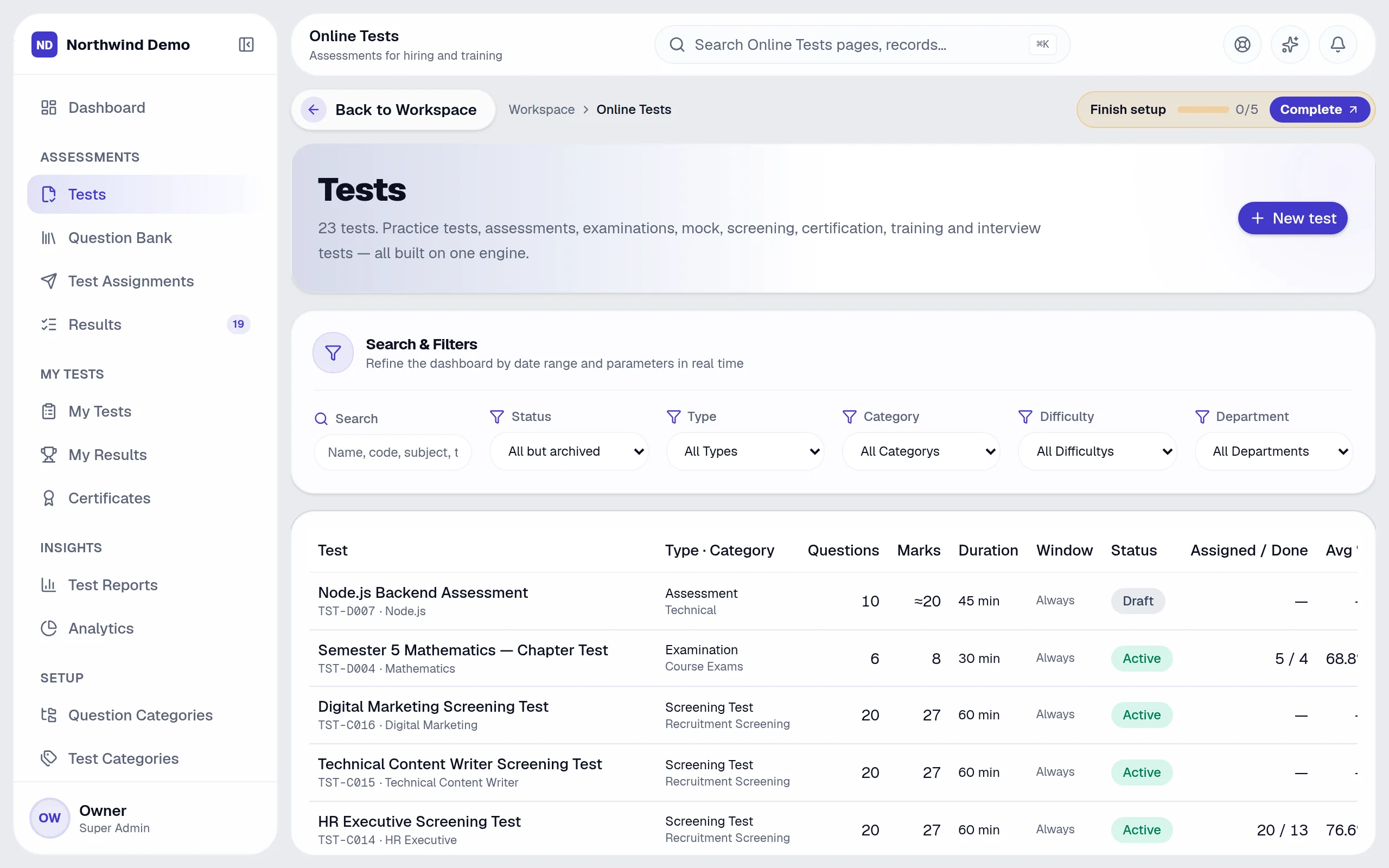This screenshot has width=1389, height=868.
Task: Open the All Types dropdown
Action: pos(746,451)
